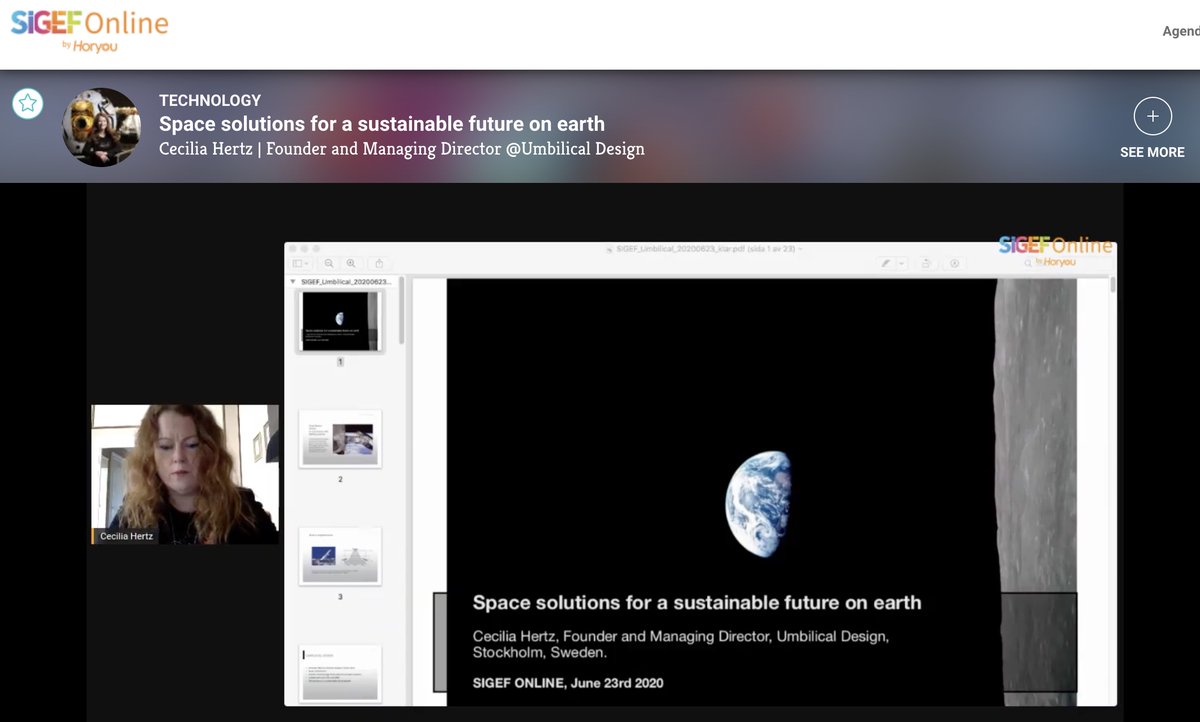Click the 'Cecilia Hertz' name tag on the webcam
Image resolution: width=1200 pixels, height=722 pixels.
click(127, 536)
